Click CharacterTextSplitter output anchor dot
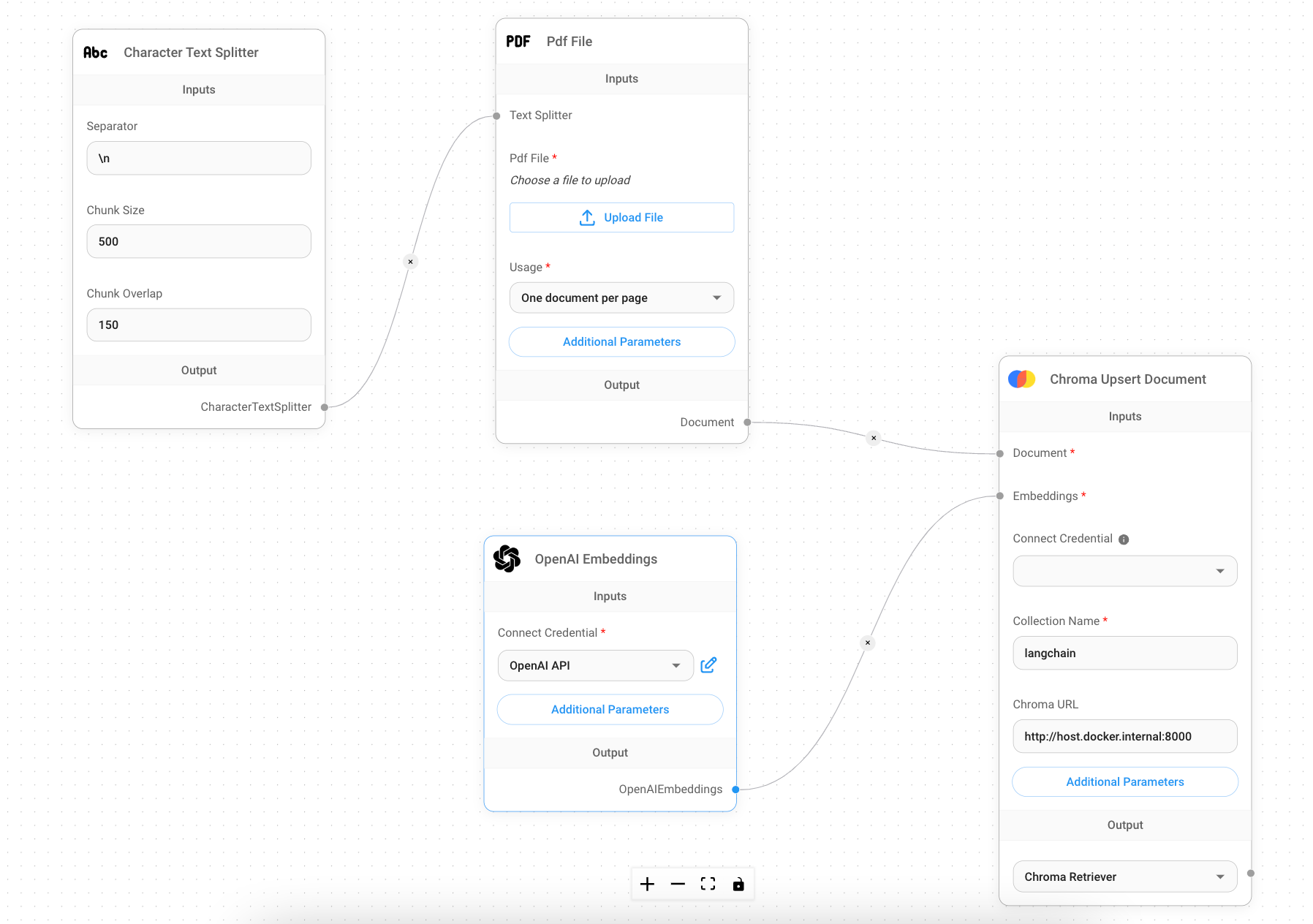This screenshot has height=924, width=1313. (x=325, y=407)
